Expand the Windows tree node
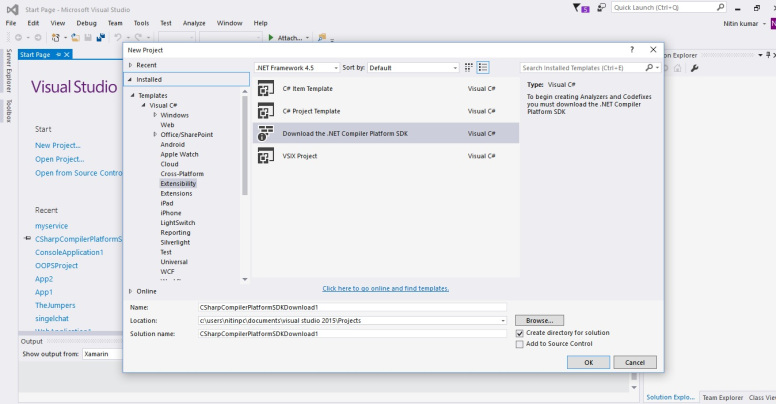 (x=155, y=115)
